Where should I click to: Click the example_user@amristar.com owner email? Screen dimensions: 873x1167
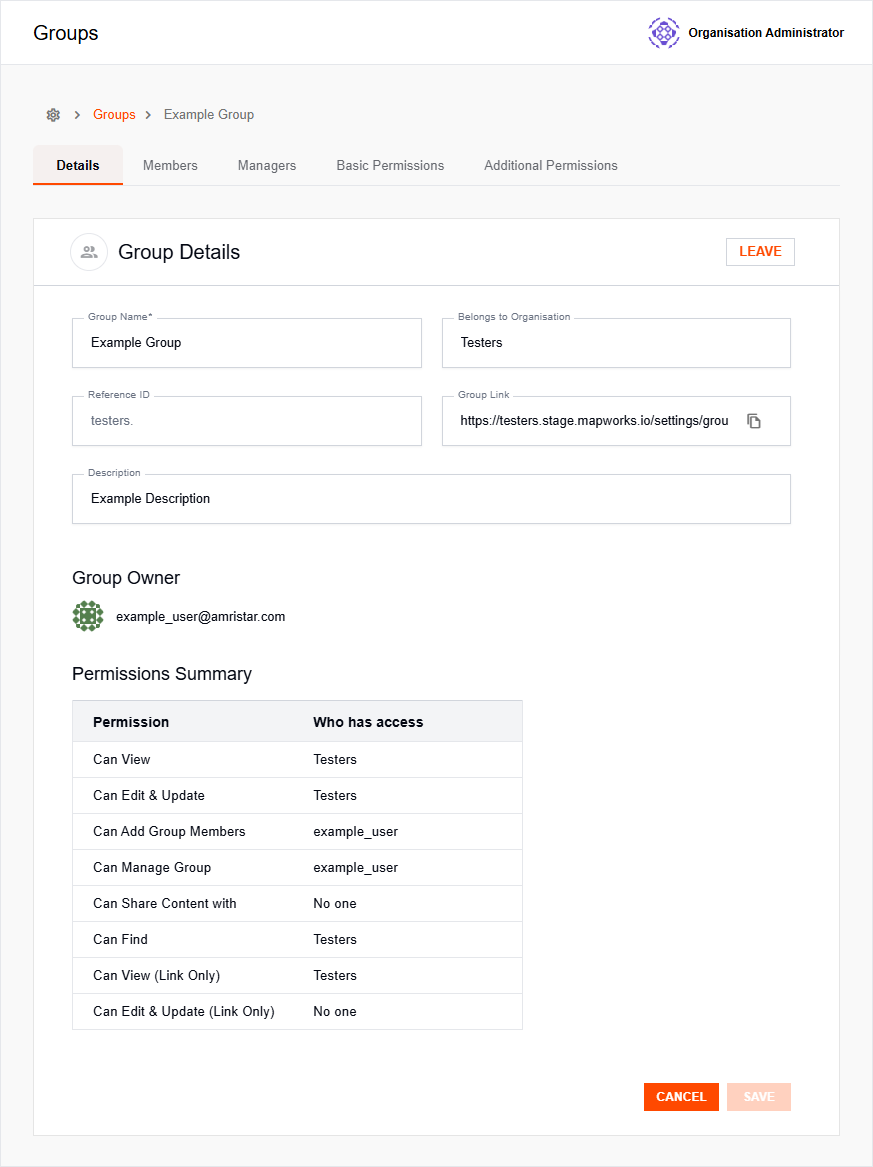[201, 616]
